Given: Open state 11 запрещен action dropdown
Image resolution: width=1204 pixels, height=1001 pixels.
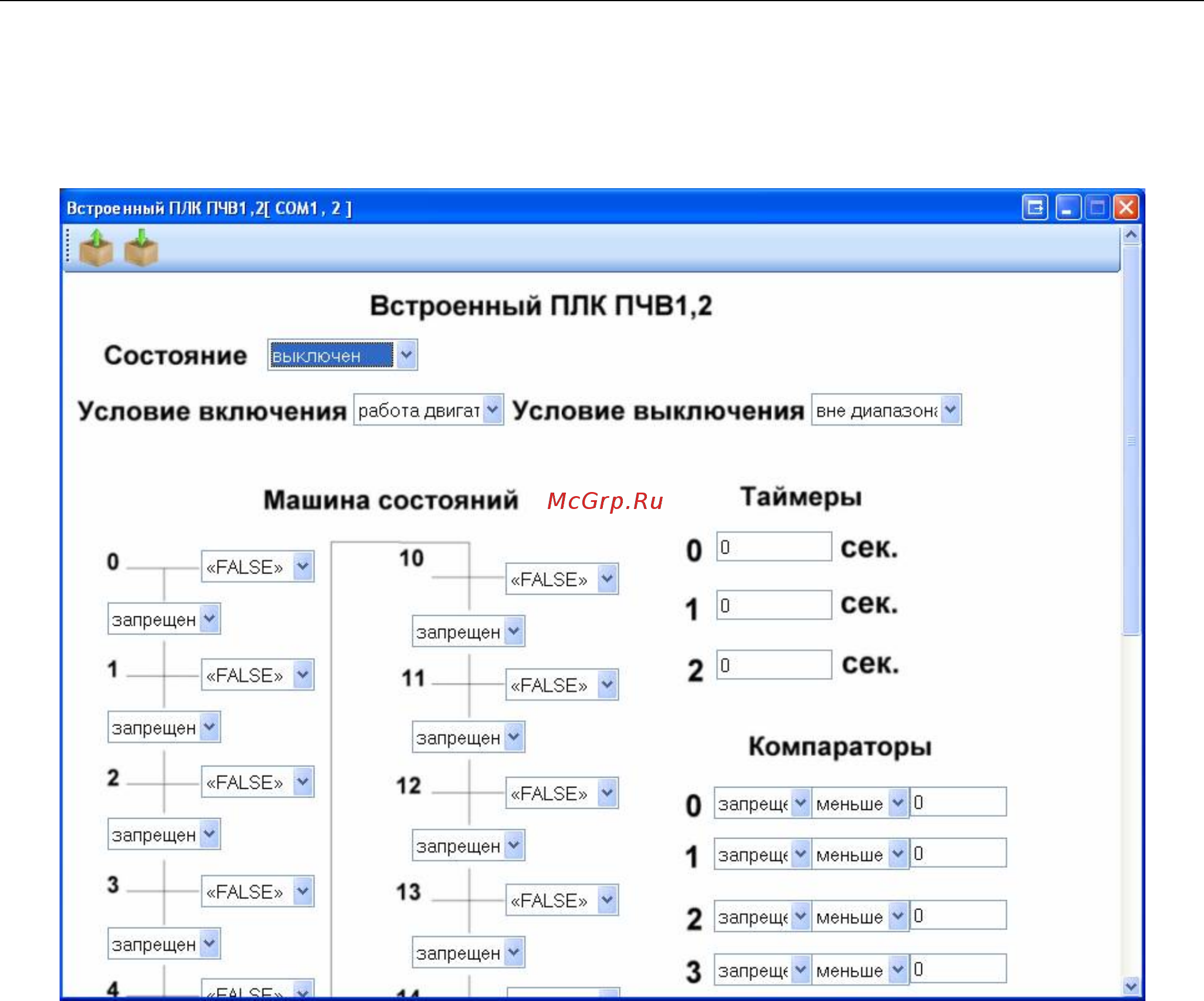Looking at the screenshot, I should point(469,737).
